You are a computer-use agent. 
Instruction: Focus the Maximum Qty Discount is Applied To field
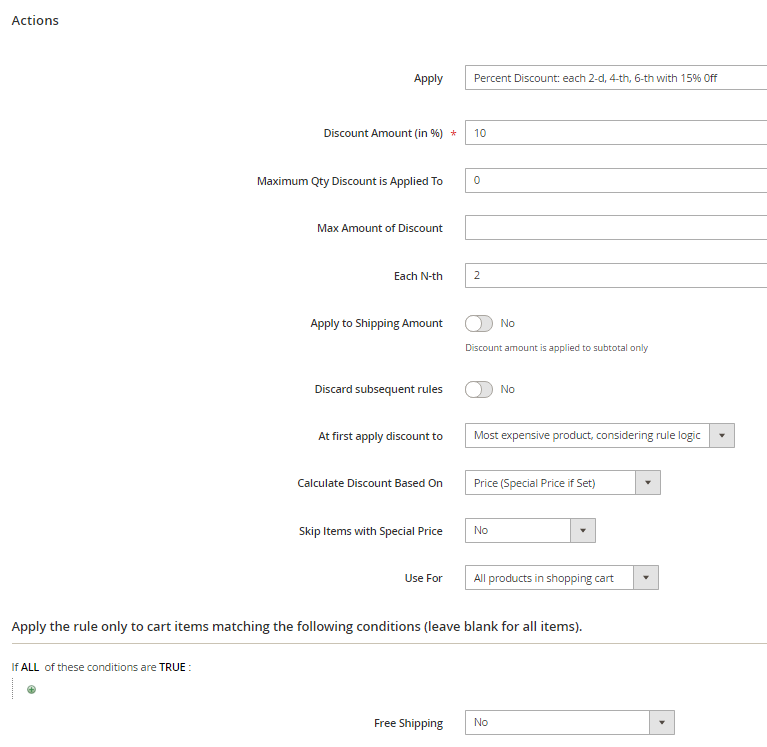615,181
